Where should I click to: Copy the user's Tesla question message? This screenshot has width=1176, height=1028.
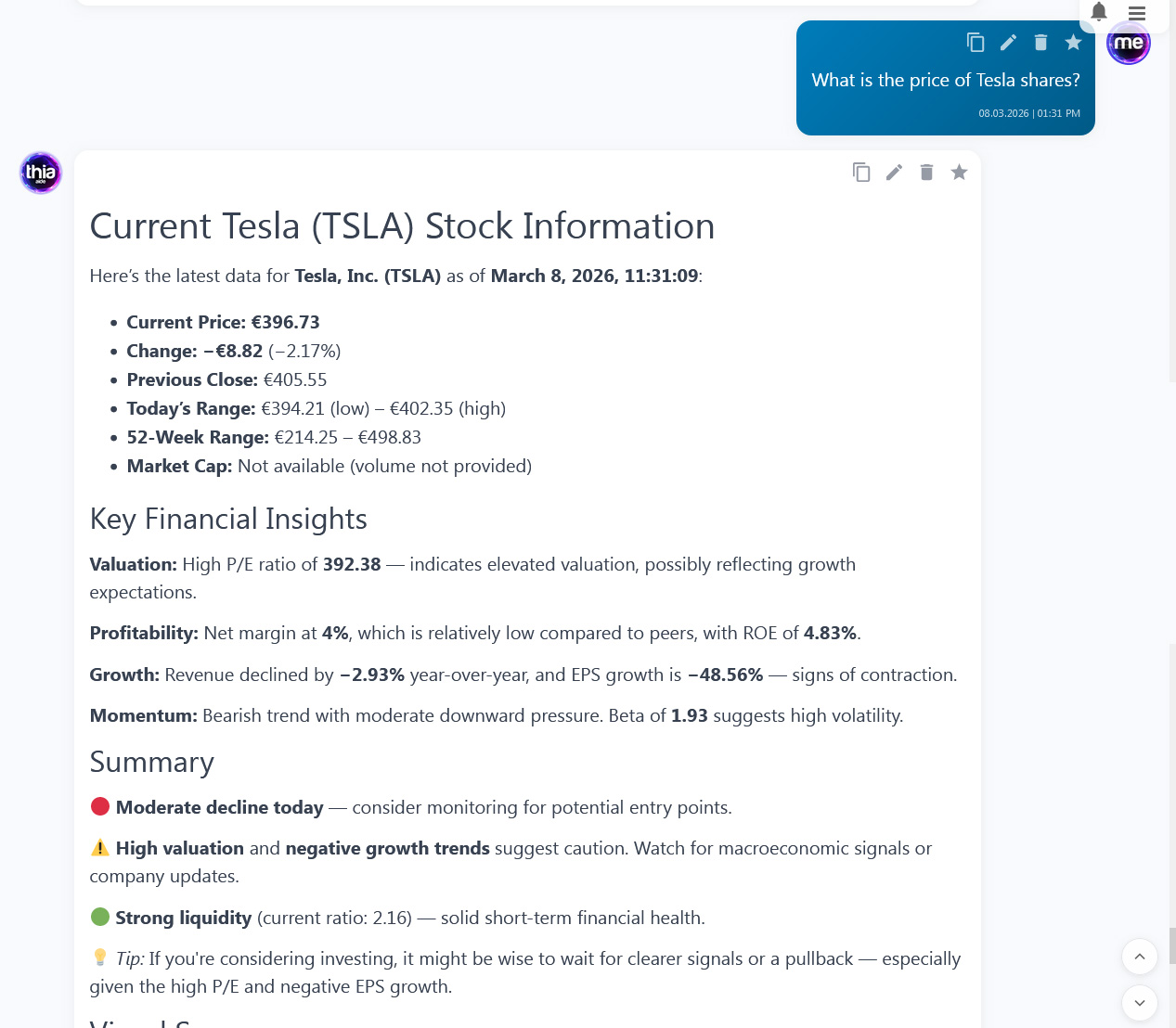[x=976, y=43]
